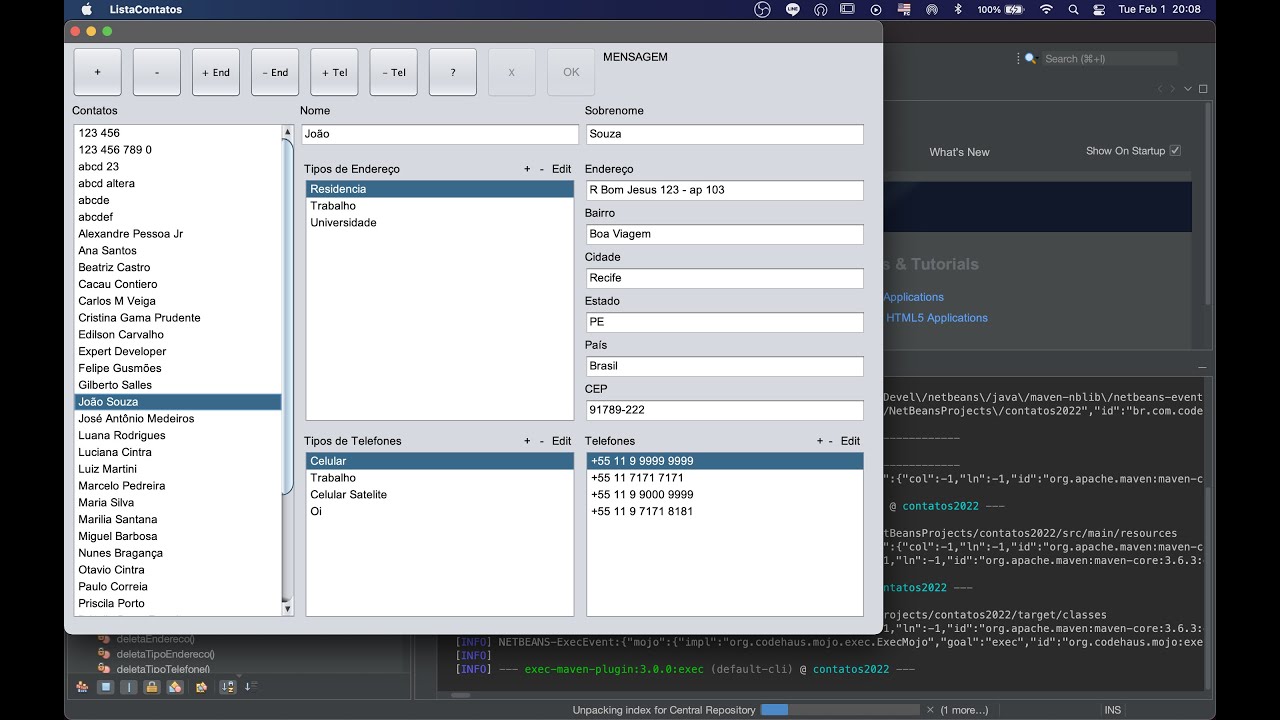Toggle the NetBeans non-public members lock icon
This screenshot has height=720, width=1280.
point(151,687)
